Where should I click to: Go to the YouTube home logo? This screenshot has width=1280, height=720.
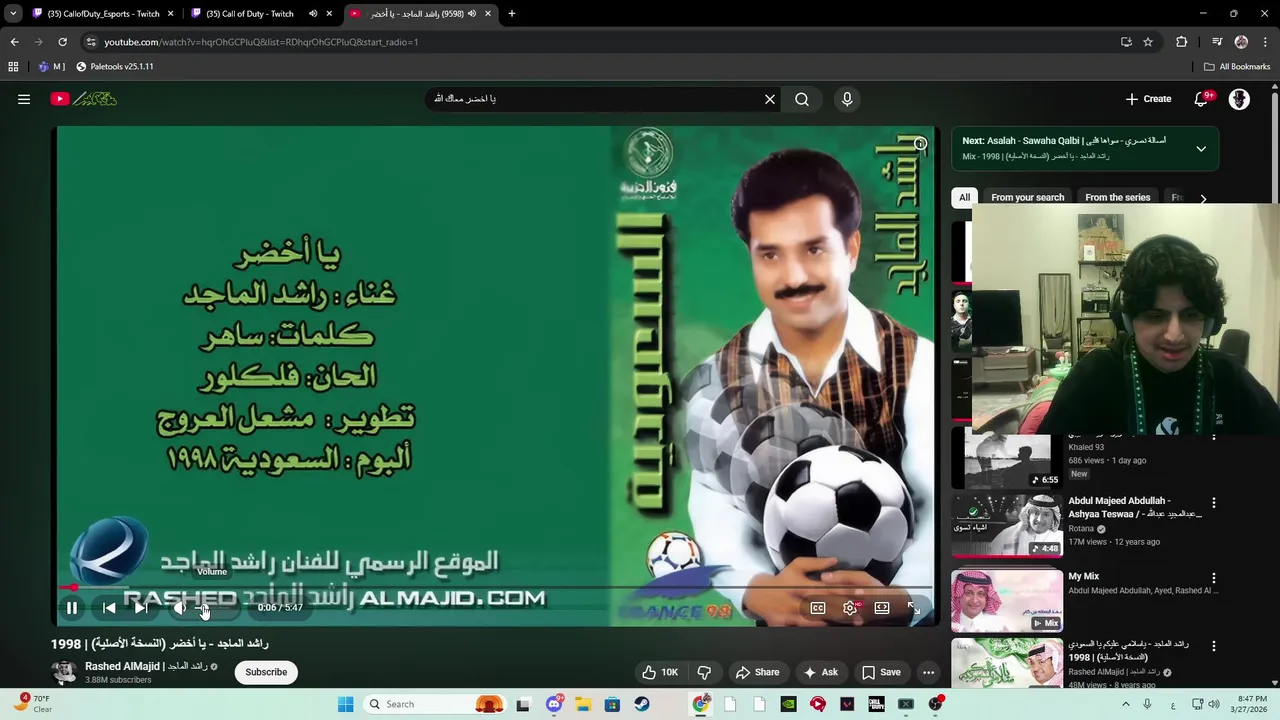tap(86, 99)
